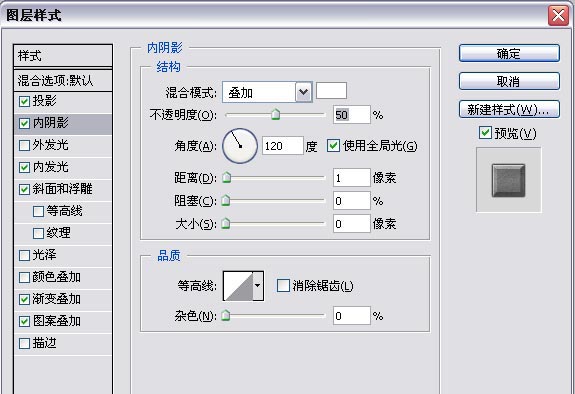Click the contour curve thumbnail

(238, 286)
